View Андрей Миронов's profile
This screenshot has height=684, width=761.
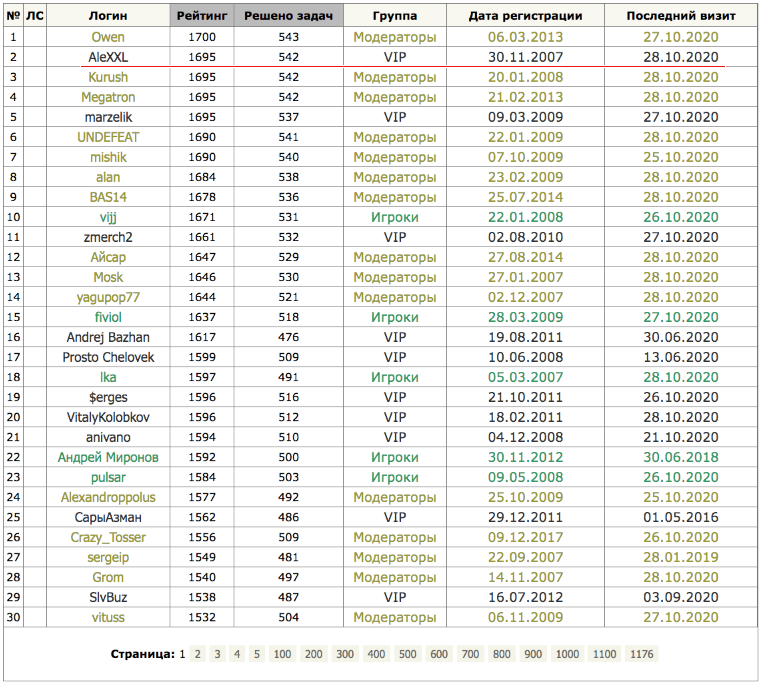pos(108,457)
